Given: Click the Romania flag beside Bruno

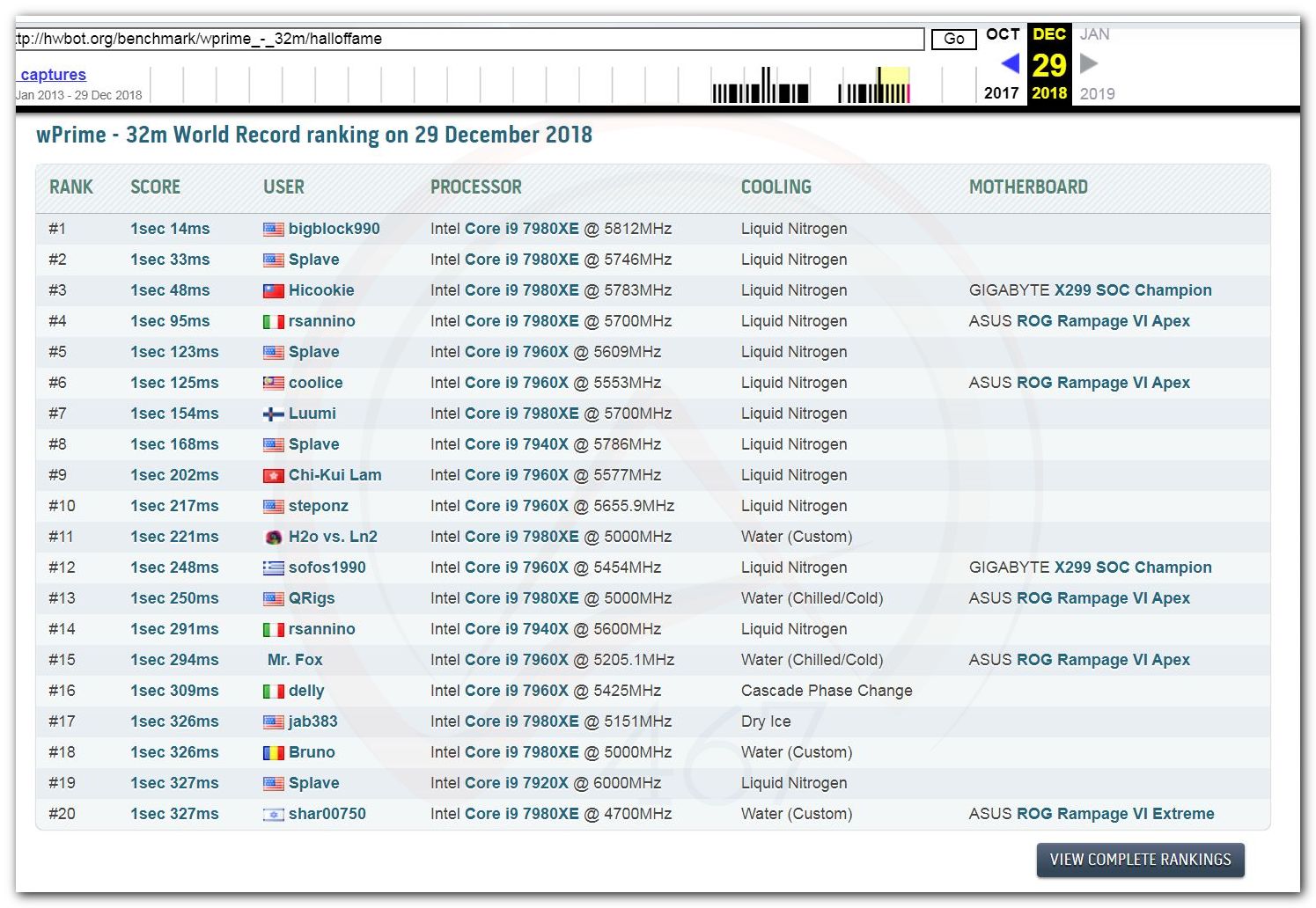Looking at the screenshot, I should point(274,753).
